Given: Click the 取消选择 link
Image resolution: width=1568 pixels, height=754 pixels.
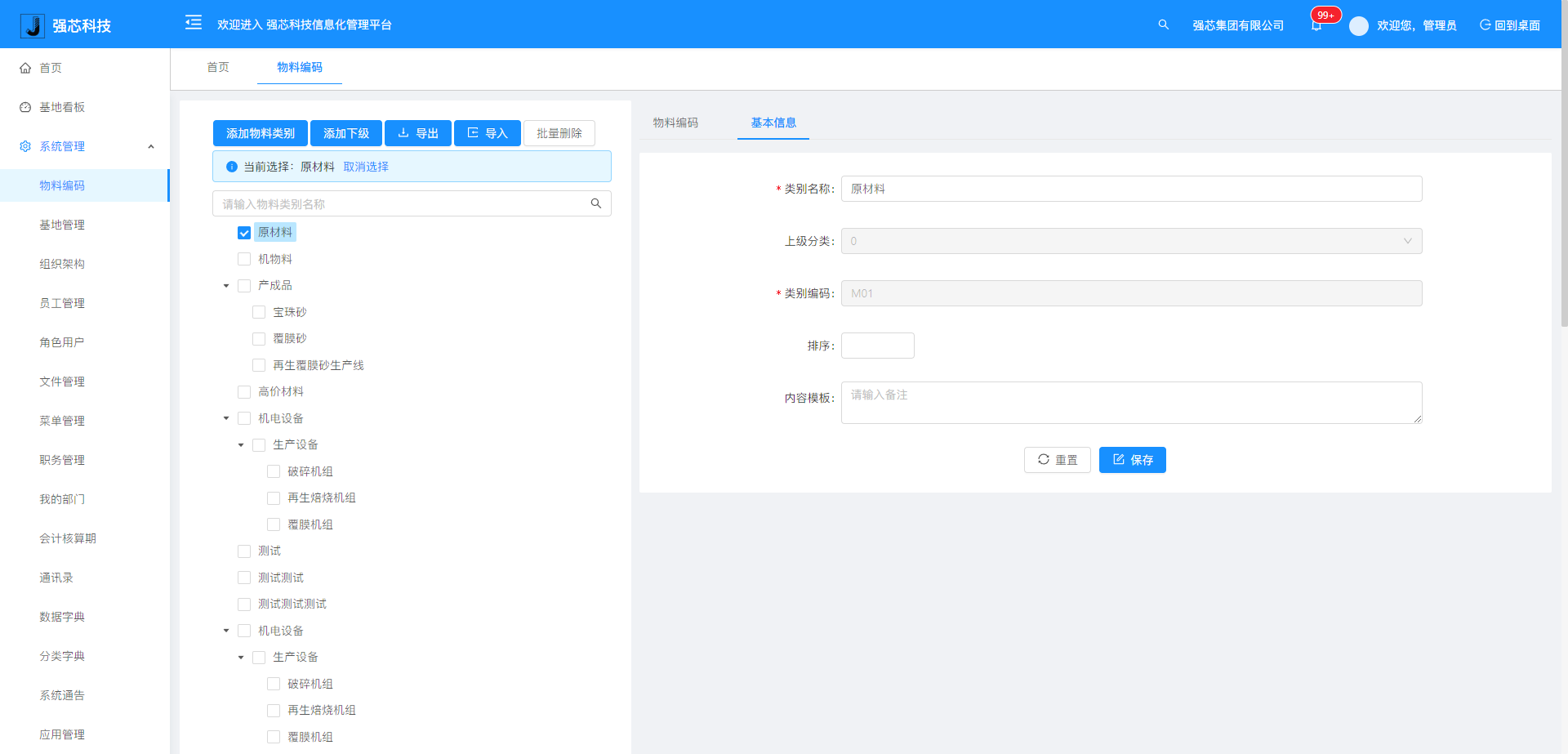Looking at the screenshot, I should [x=366, y=167].
